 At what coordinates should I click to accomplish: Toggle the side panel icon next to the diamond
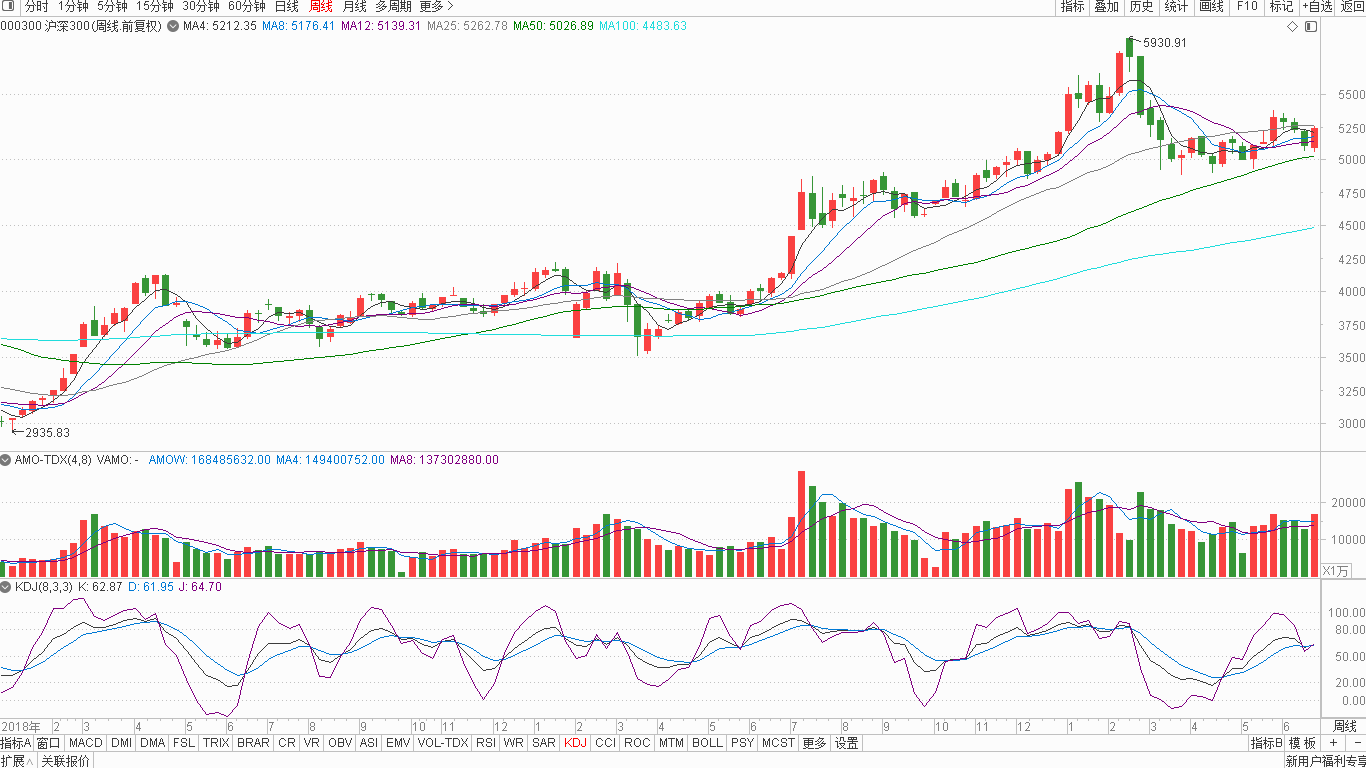click(1310, 26)
